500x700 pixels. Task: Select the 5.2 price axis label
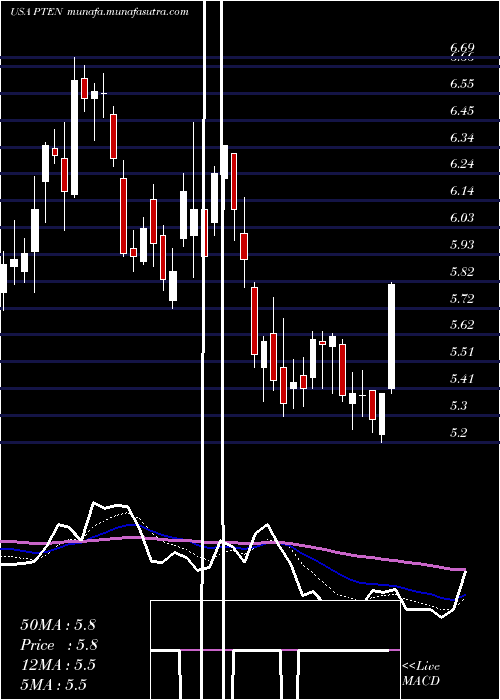click(x=458, y=432)
